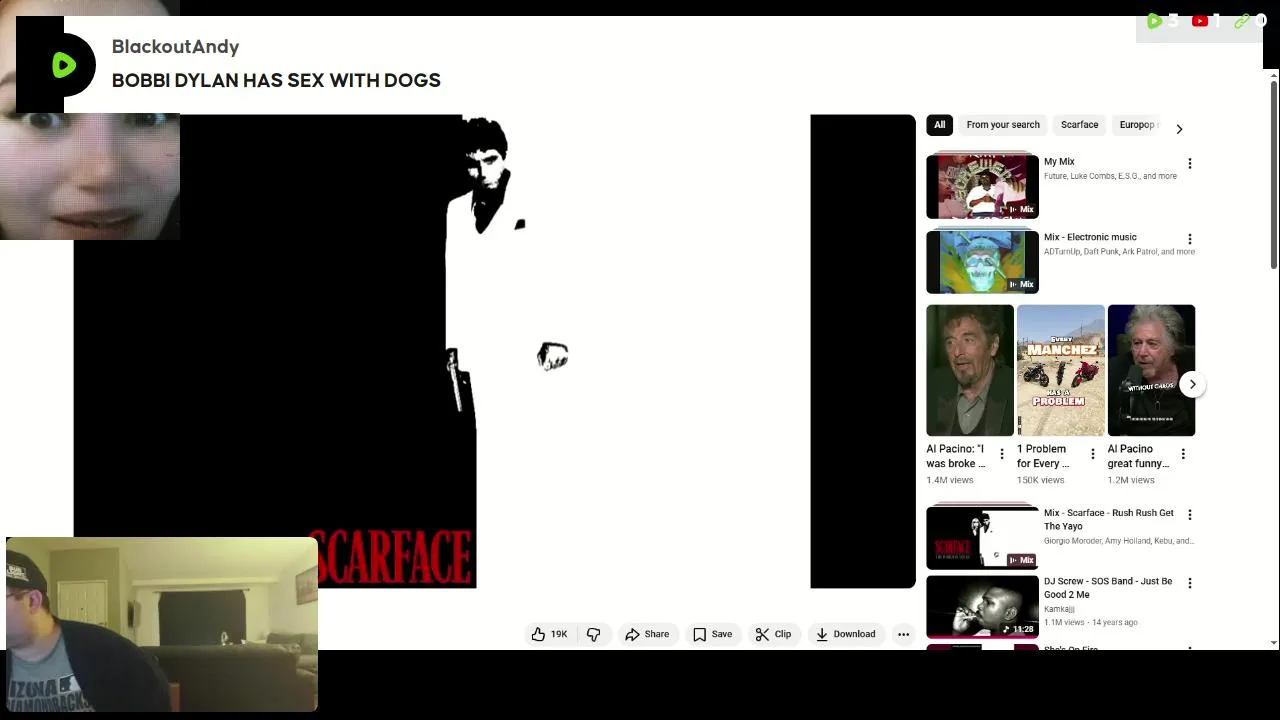This screenshot has width=1280, height=720.
Task: Click the Scarface video player area
Action: tap(494, 351)
